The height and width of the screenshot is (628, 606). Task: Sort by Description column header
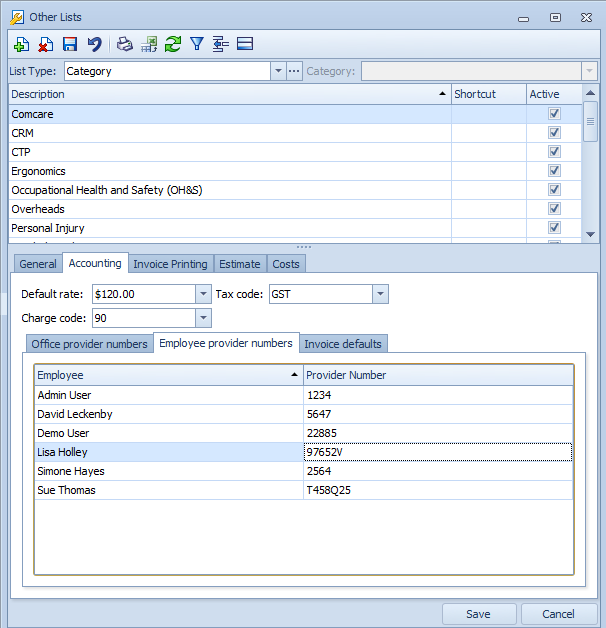(x=230, y=94)
